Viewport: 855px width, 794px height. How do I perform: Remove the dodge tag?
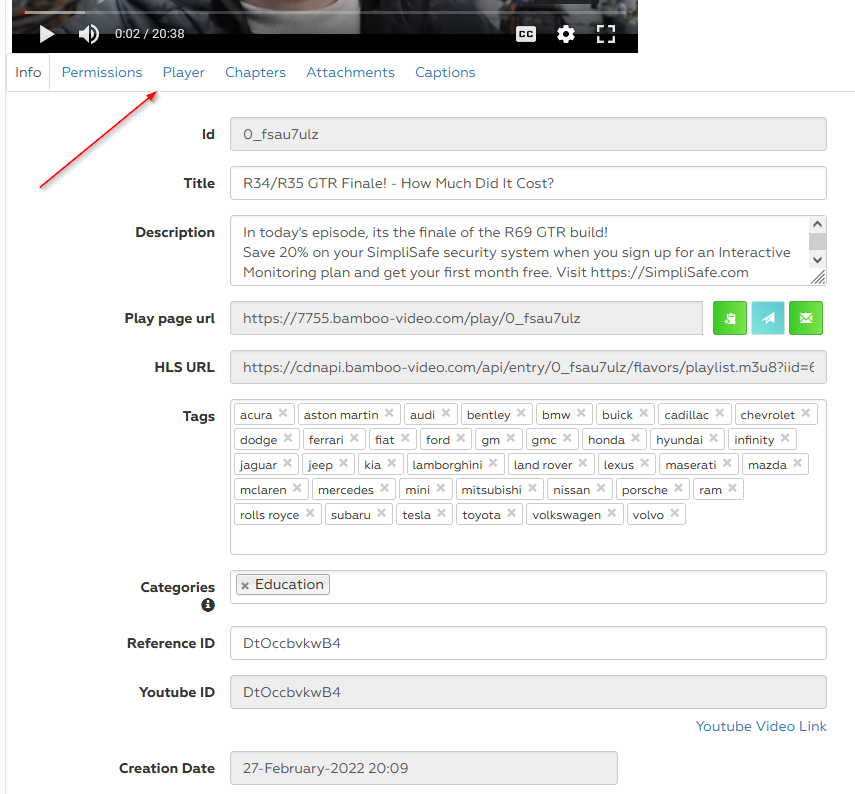[x=288, y=438]
